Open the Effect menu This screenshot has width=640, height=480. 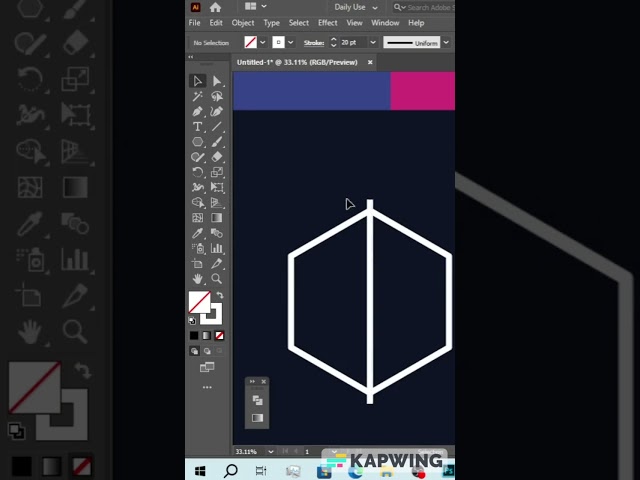[328, 23]
